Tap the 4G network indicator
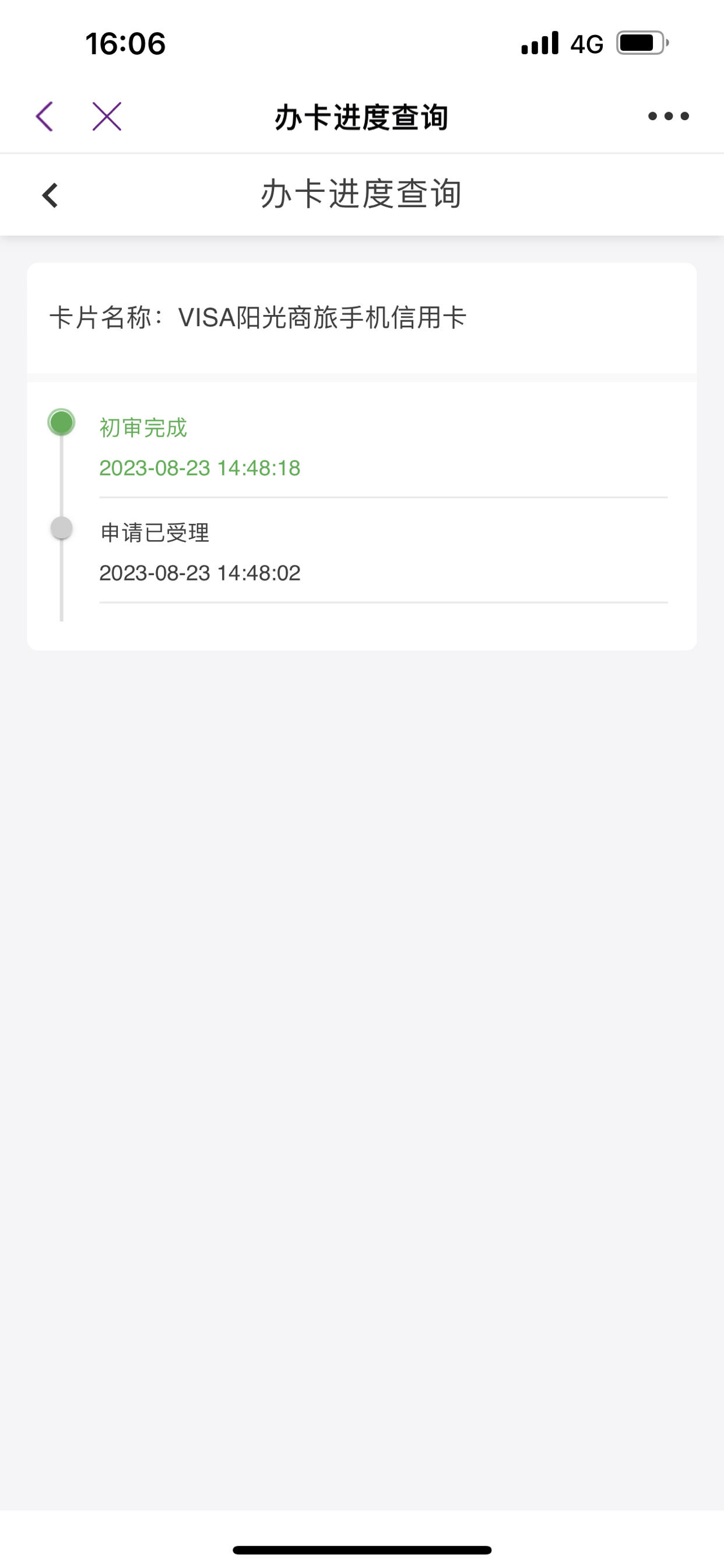Viewport: 724px width, 1568px height. pos(586,44)
